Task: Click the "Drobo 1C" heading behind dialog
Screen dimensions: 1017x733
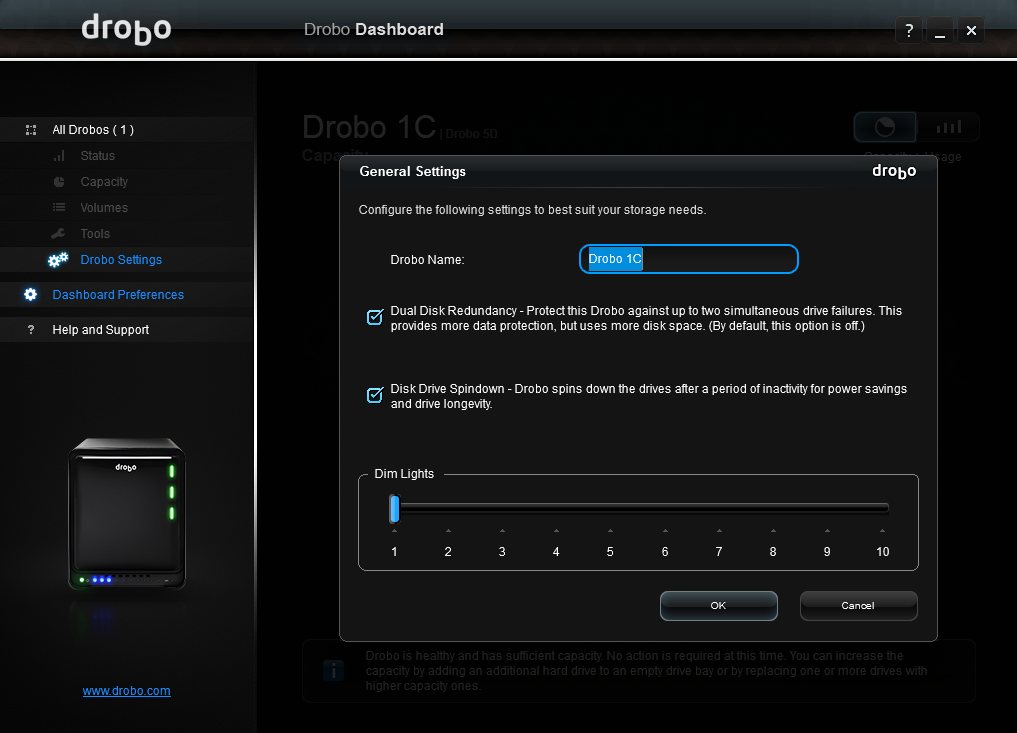Action: (369, 126)
